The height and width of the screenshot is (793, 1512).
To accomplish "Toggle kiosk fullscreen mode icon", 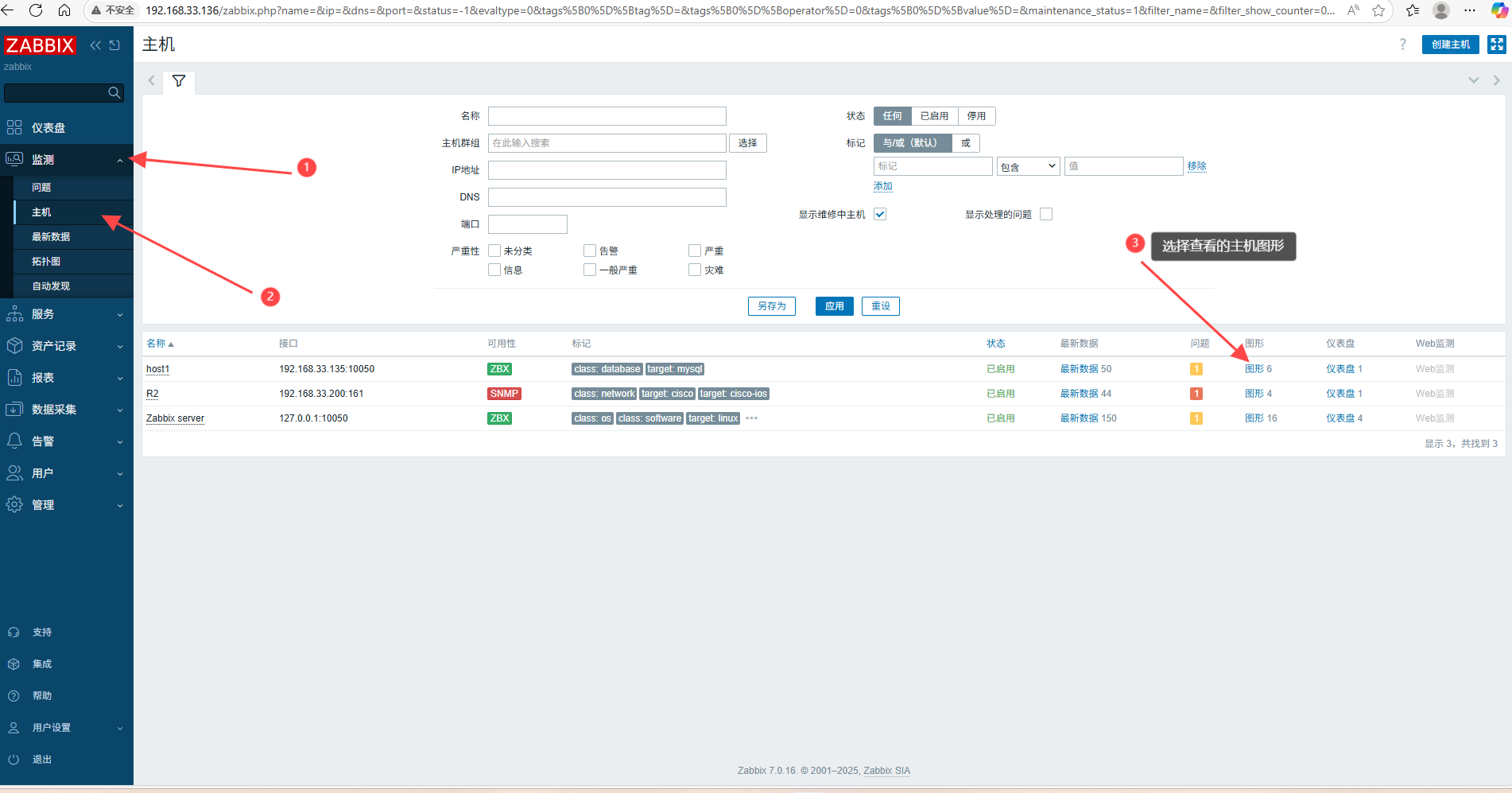I will coord(1497,45).
